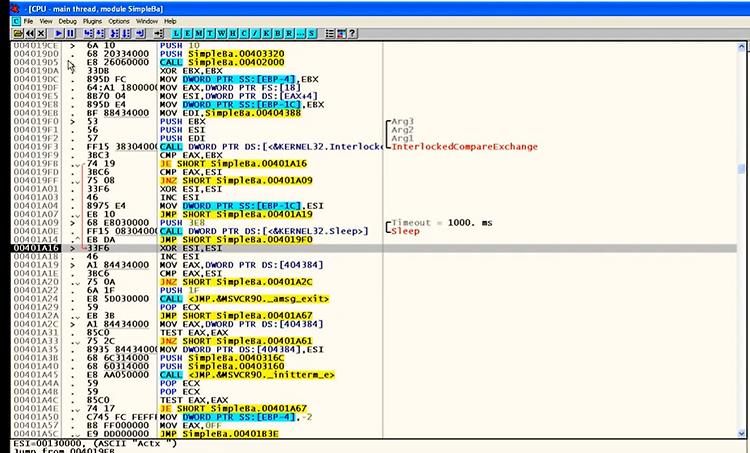Click the Restart program rewind icon
750x453 pixels.
click(30, 33)
